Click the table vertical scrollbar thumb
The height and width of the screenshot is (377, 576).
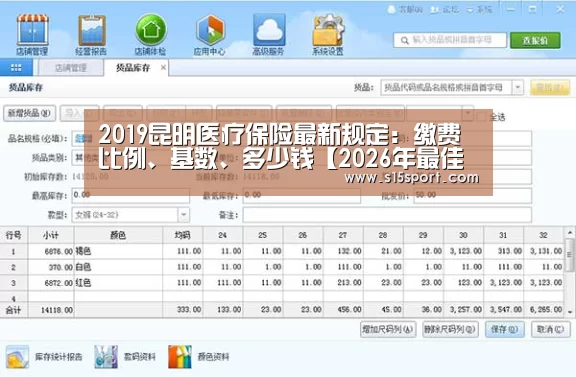click(x=570, y=255)
